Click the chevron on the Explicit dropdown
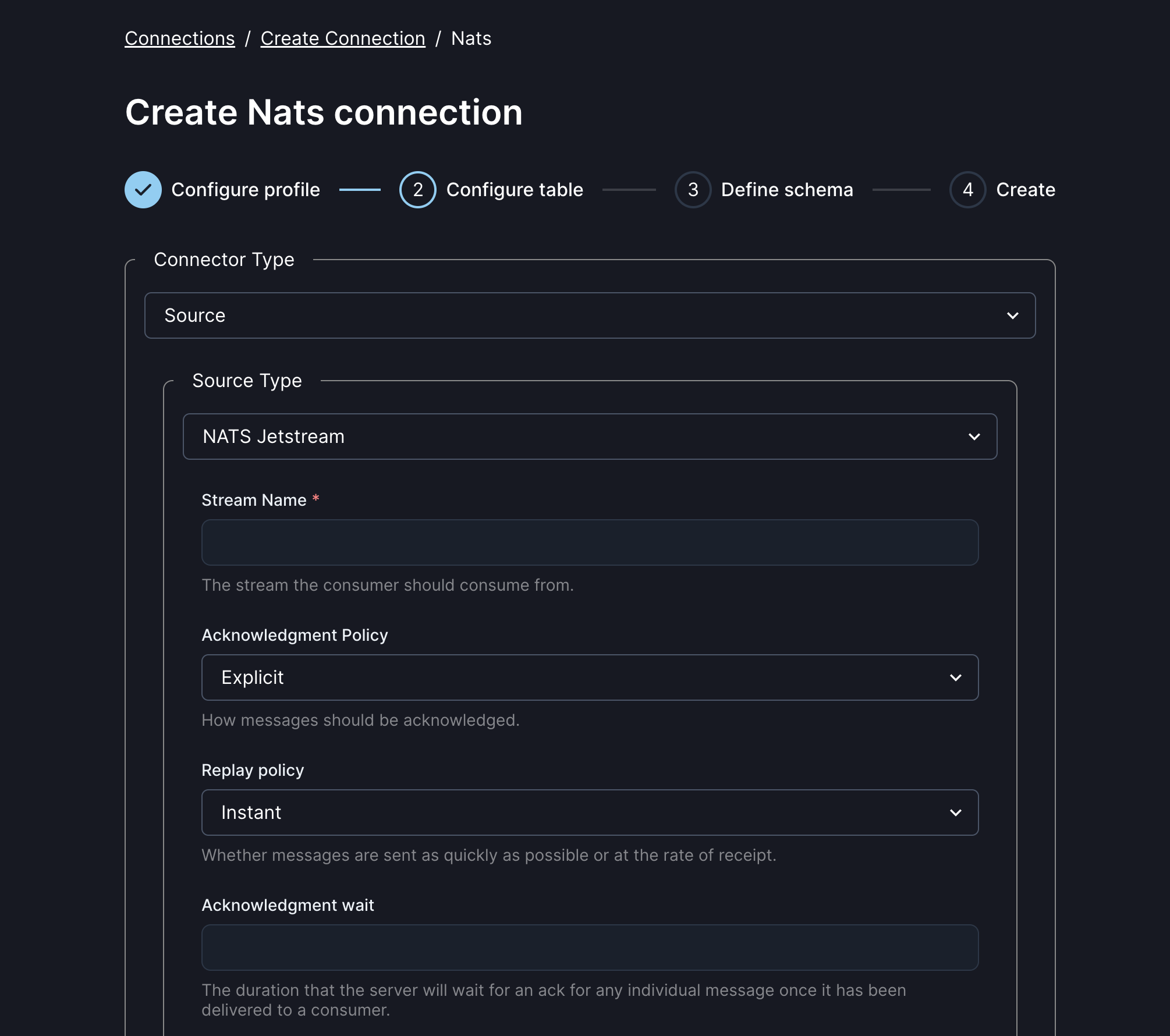This screenshot has width=1170, height=1036. tap(956, 677)
